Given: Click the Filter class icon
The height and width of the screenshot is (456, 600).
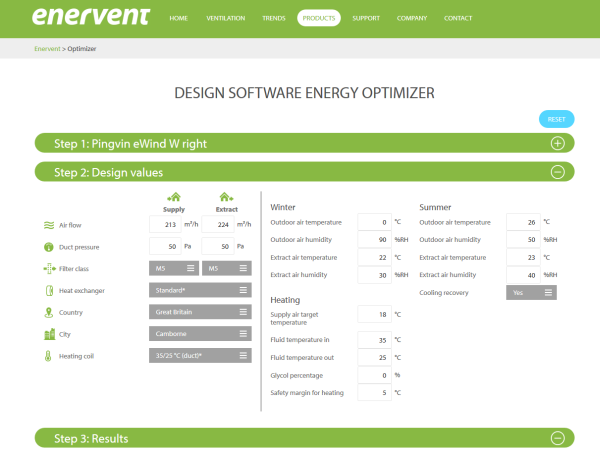Looking at the screenshot, I should (49, 269).
